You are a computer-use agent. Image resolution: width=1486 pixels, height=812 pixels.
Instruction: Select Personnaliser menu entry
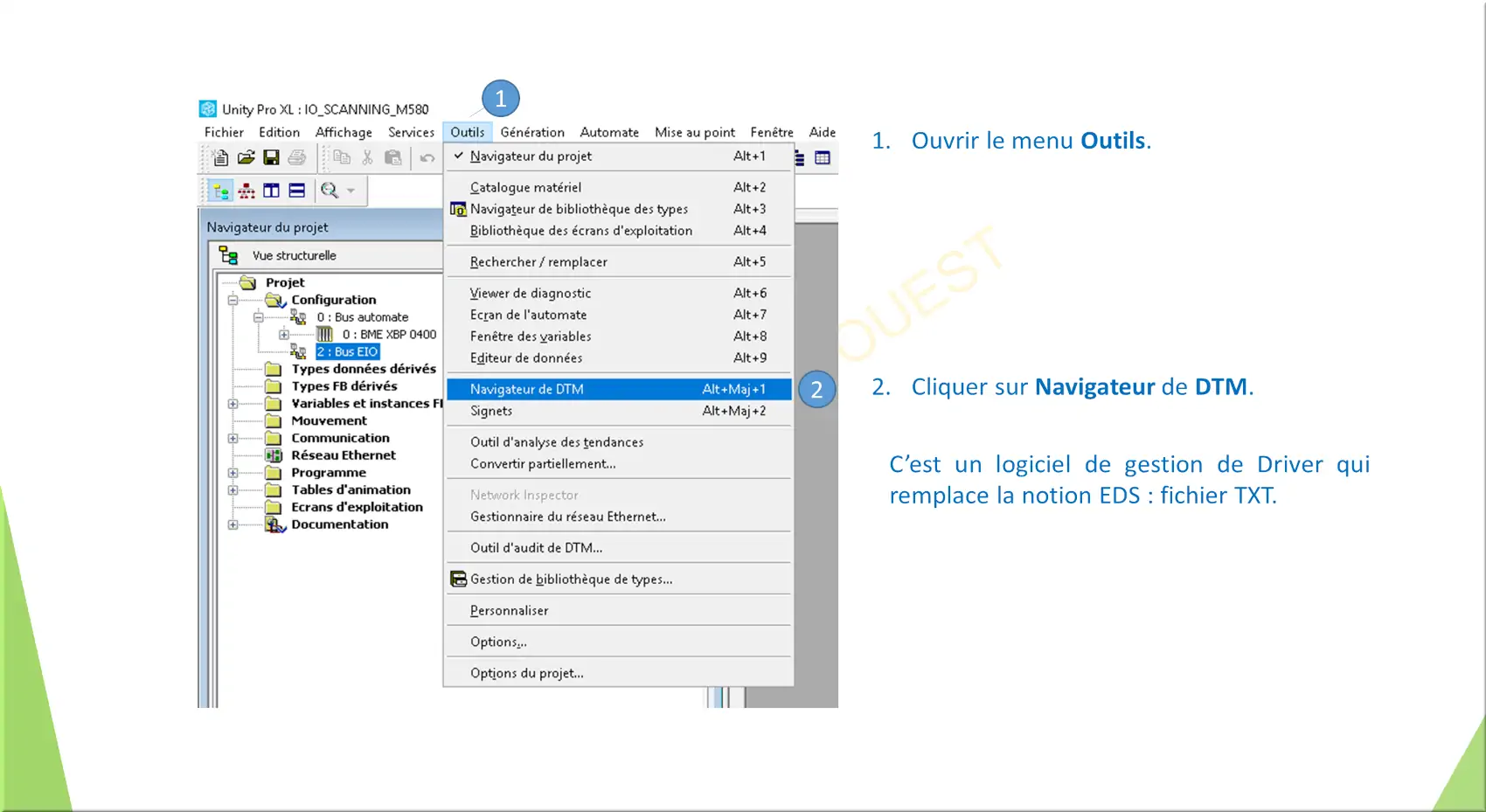(x=619, y=610)
